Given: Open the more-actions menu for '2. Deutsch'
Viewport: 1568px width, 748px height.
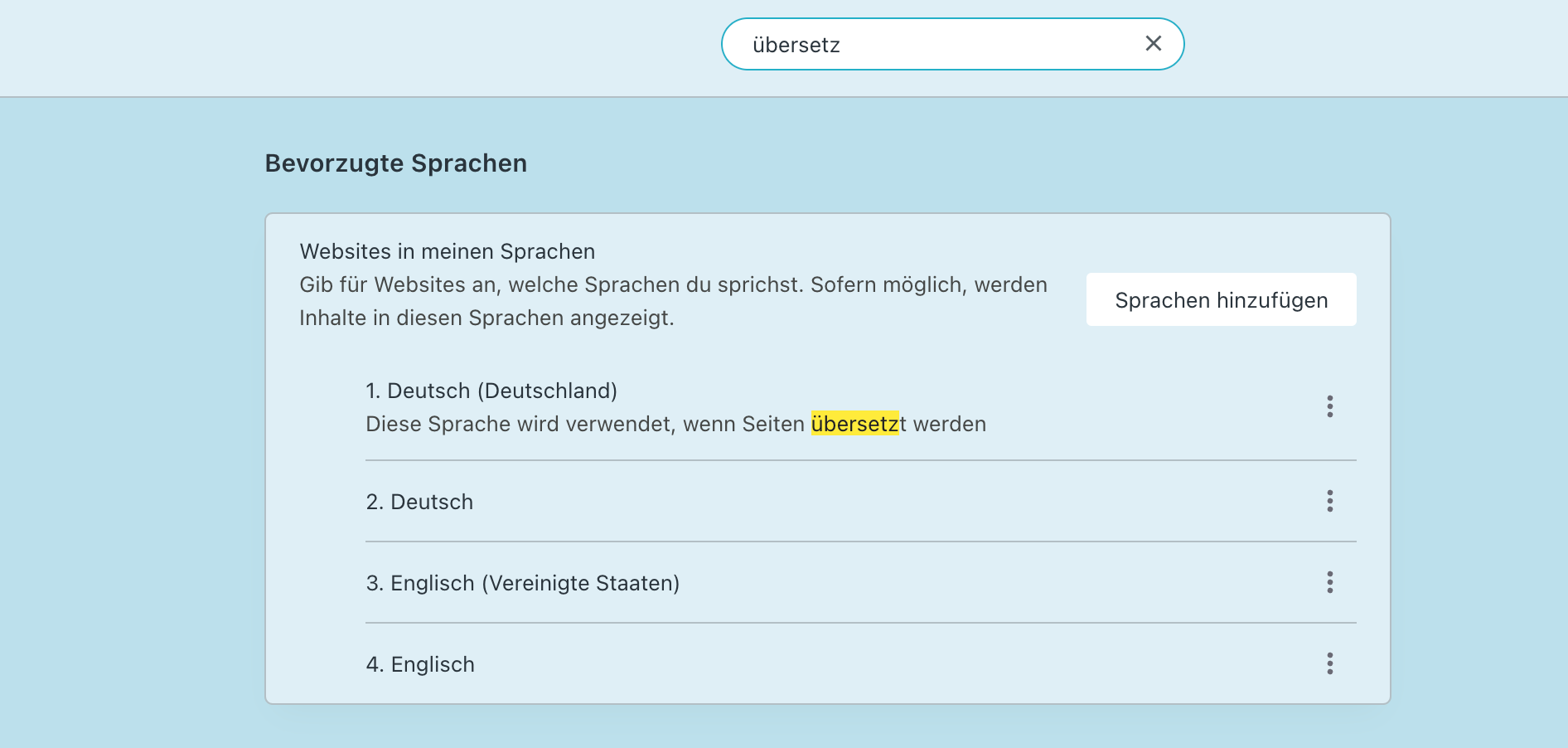Looking at the screenshot, I should click(1329, 501).
